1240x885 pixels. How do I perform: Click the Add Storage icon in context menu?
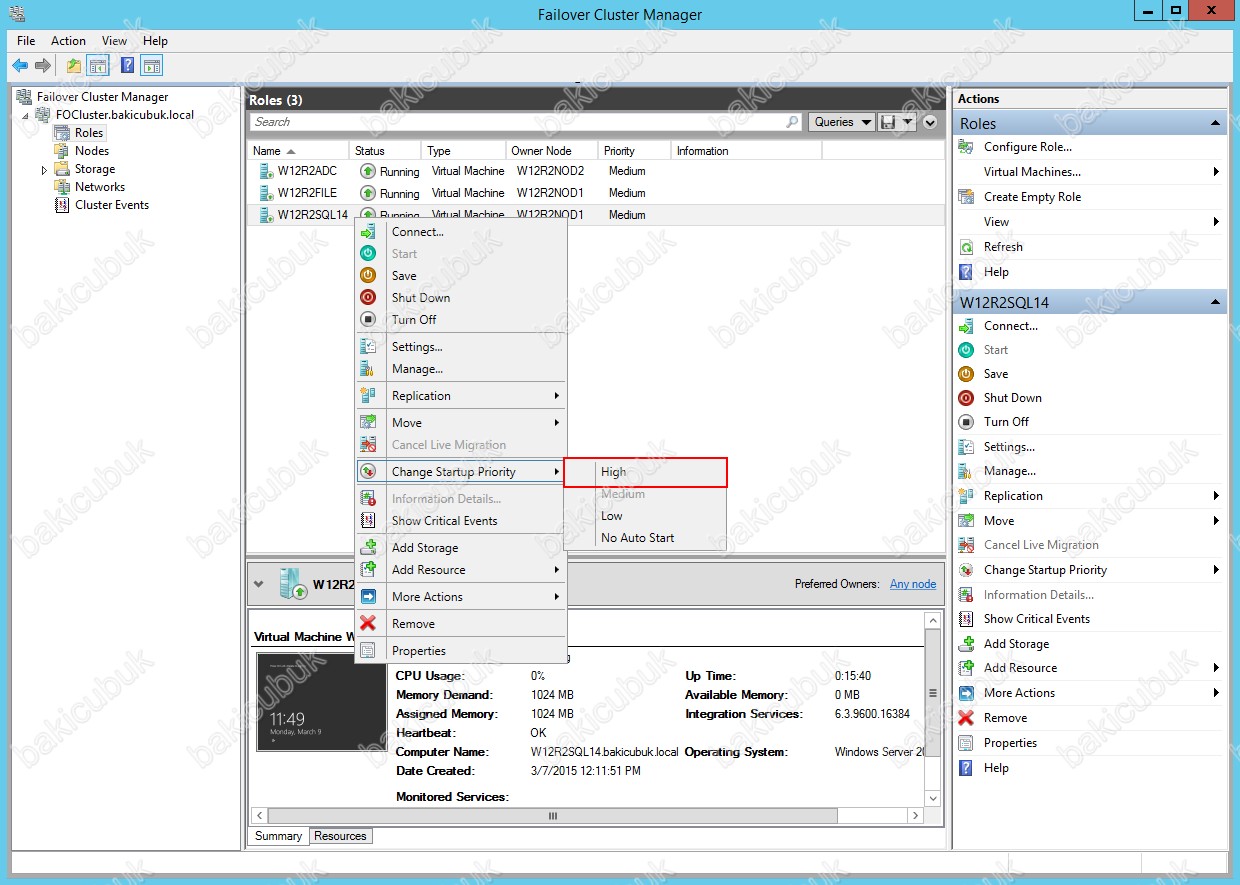point(368,548)
